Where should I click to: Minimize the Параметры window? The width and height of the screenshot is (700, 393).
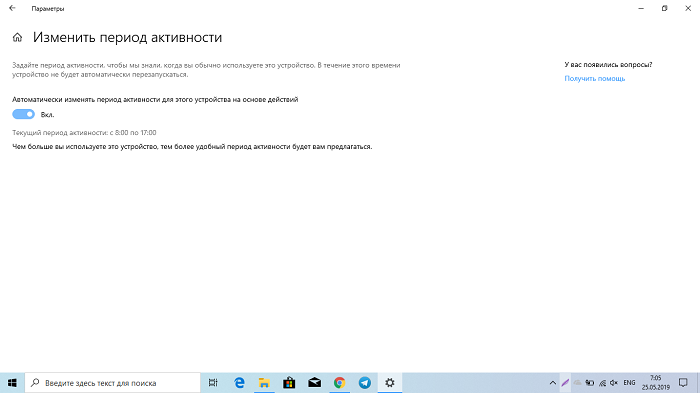(641, 8)
